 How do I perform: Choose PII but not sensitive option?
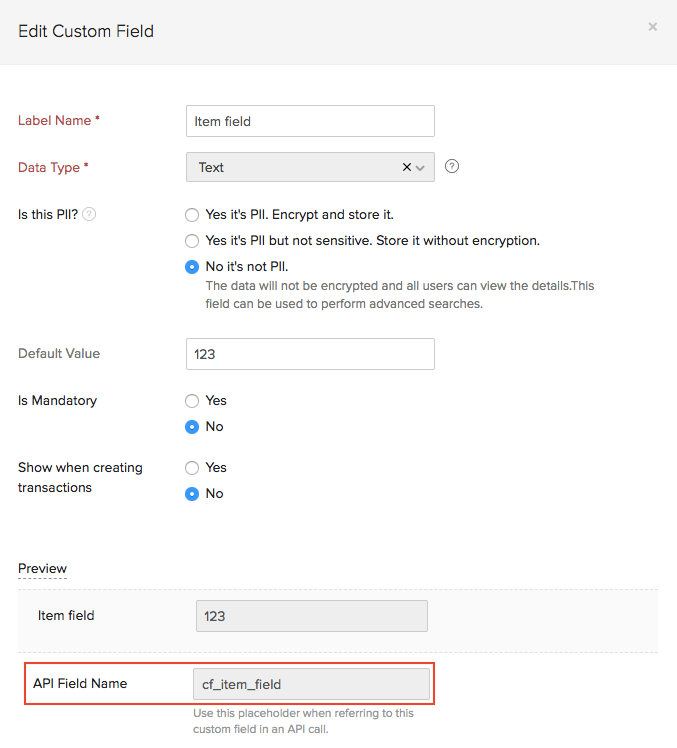[192, 240]
